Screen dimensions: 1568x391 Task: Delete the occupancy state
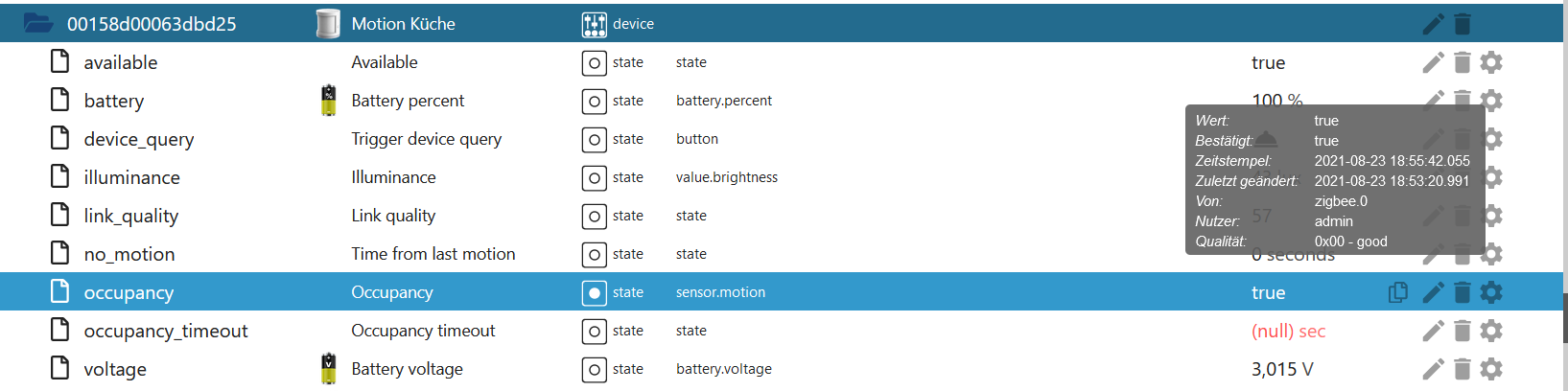[x=1463, y=292]
